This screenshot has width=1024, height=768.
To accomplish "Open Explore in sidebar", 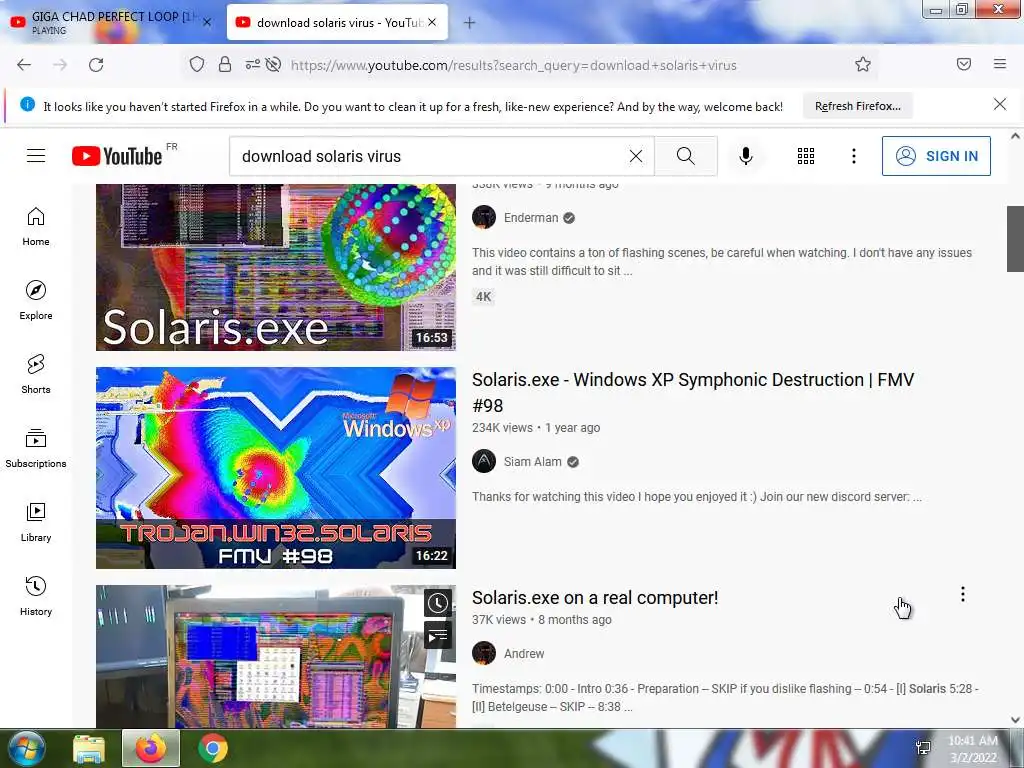I will [x=36, y=300].
